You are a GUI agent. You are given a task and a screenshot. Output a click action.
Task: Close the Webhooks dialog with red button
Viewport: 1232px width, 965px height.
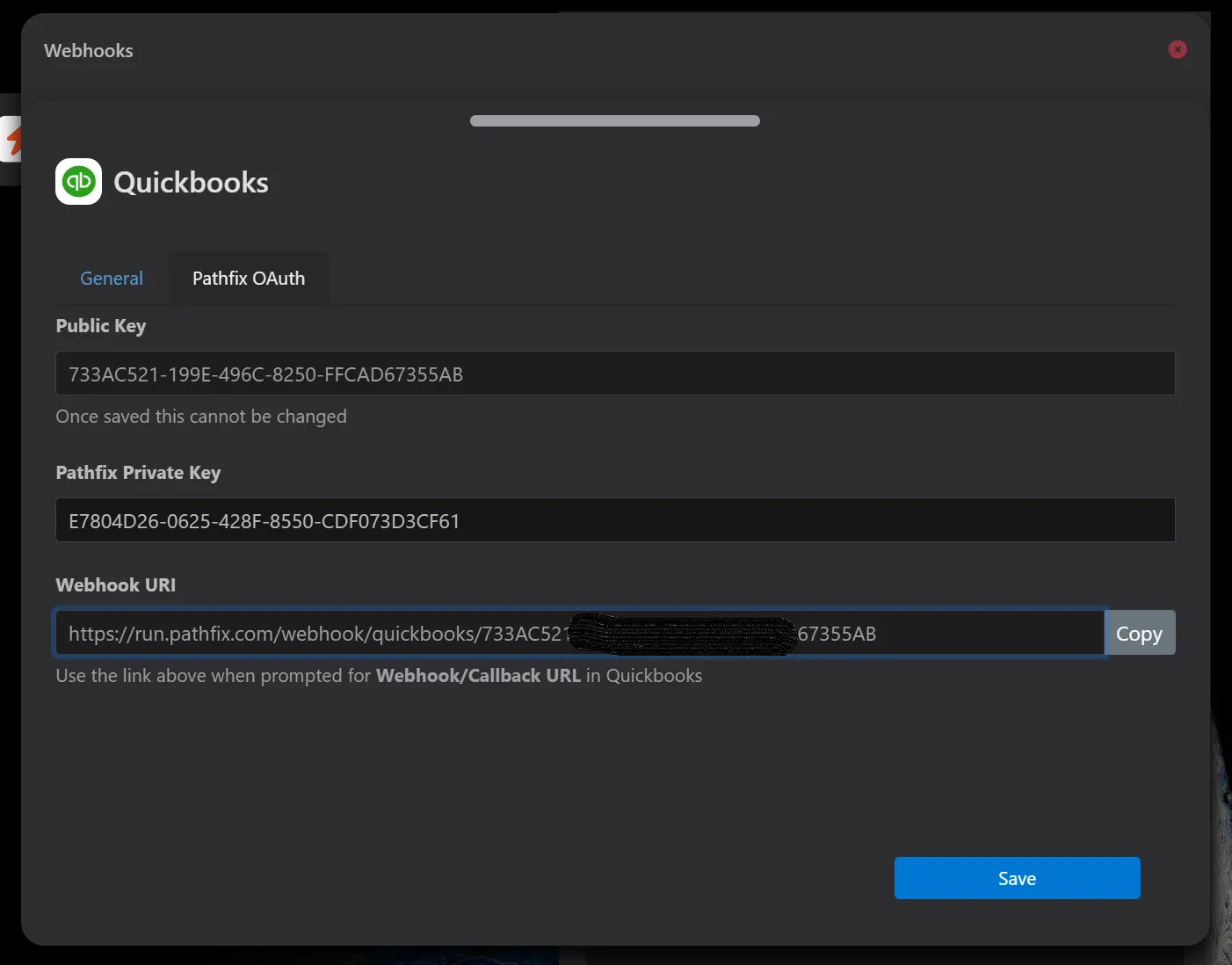click(1178, 50)
